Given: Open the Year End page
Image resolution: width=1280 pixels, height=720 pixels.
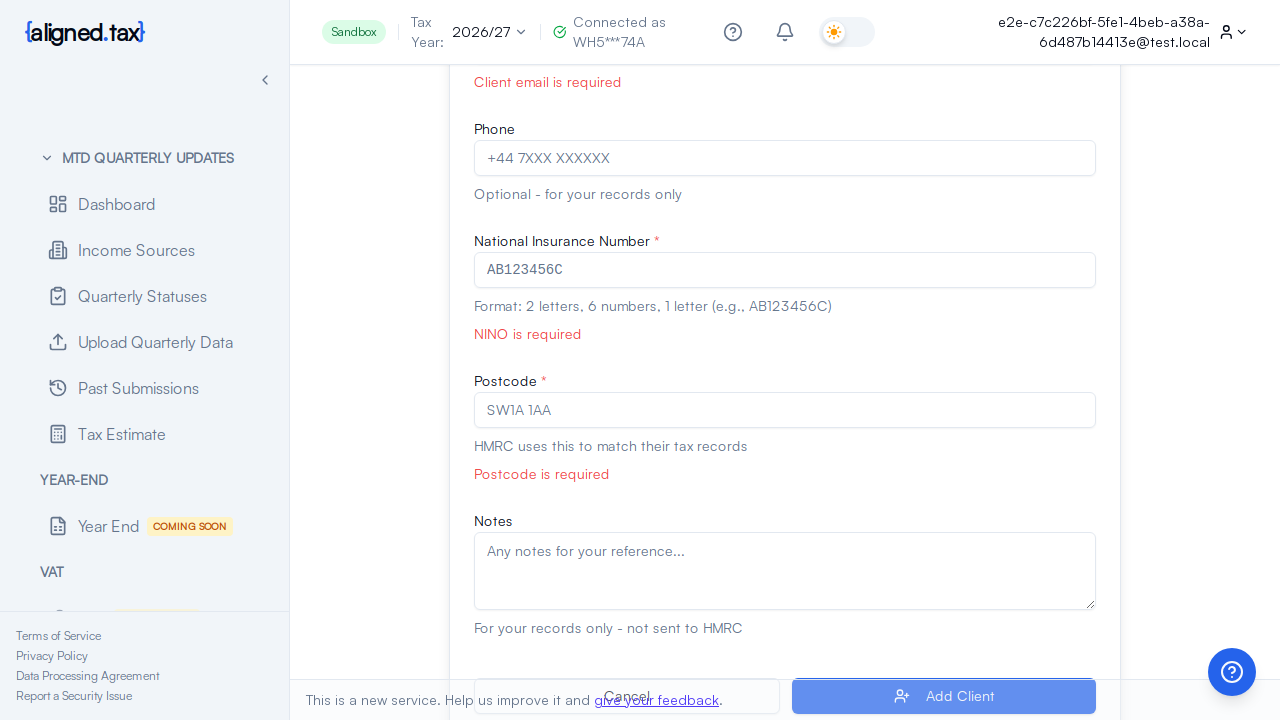Looking at the screenshot, I should click(x=109, y=526).
